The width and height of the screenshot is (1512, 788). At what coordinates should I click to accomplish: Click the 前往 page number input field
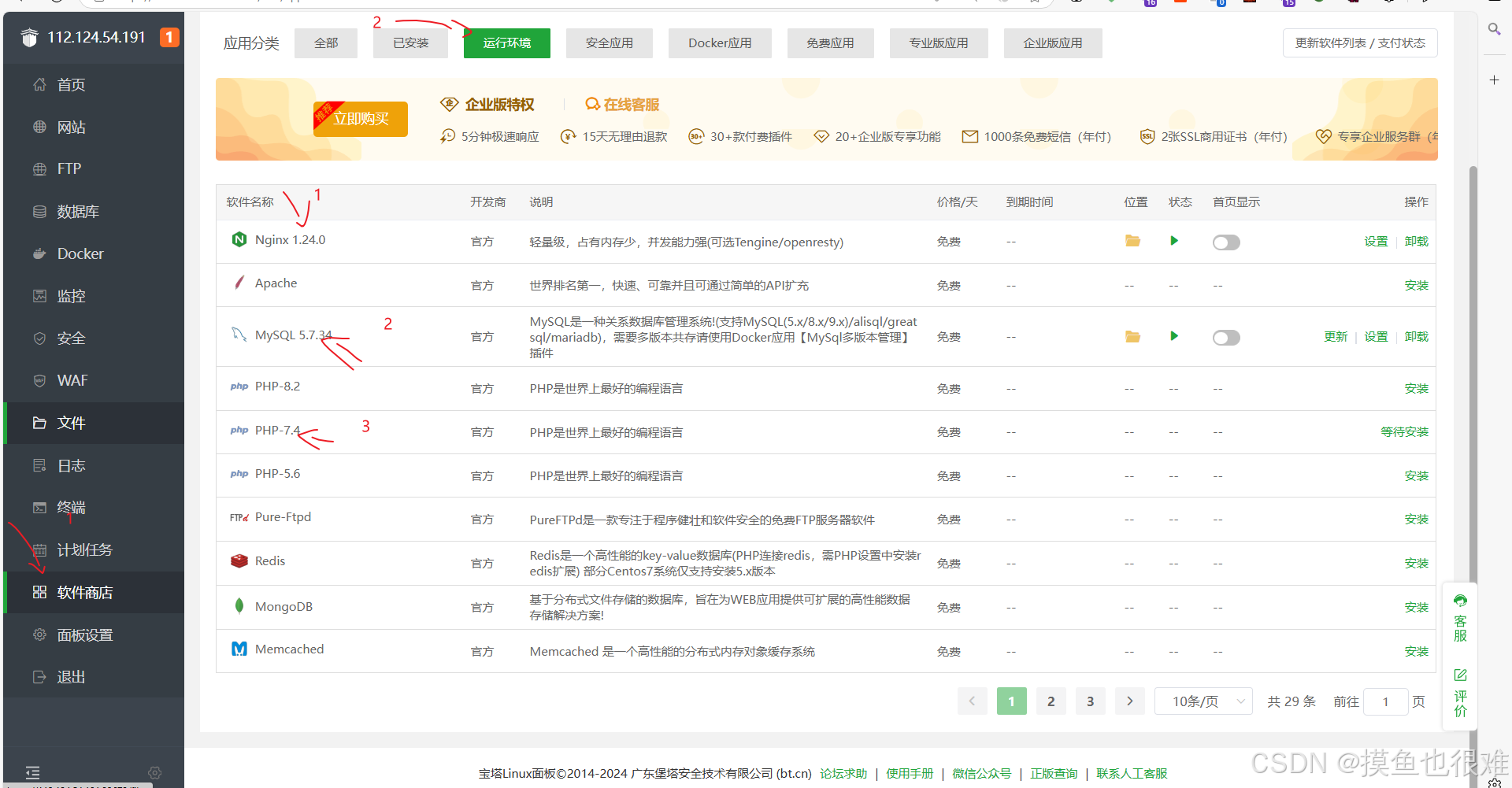click(1386, 701)
